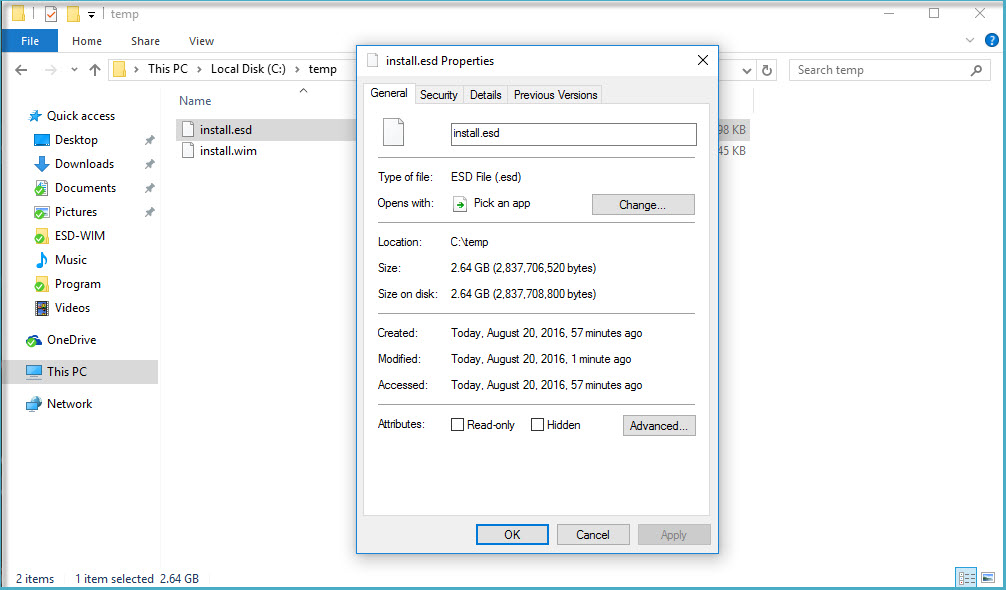Screen dimensions: 1006x590
Task: Open the View ribbon tab
Action: [201, 41]
